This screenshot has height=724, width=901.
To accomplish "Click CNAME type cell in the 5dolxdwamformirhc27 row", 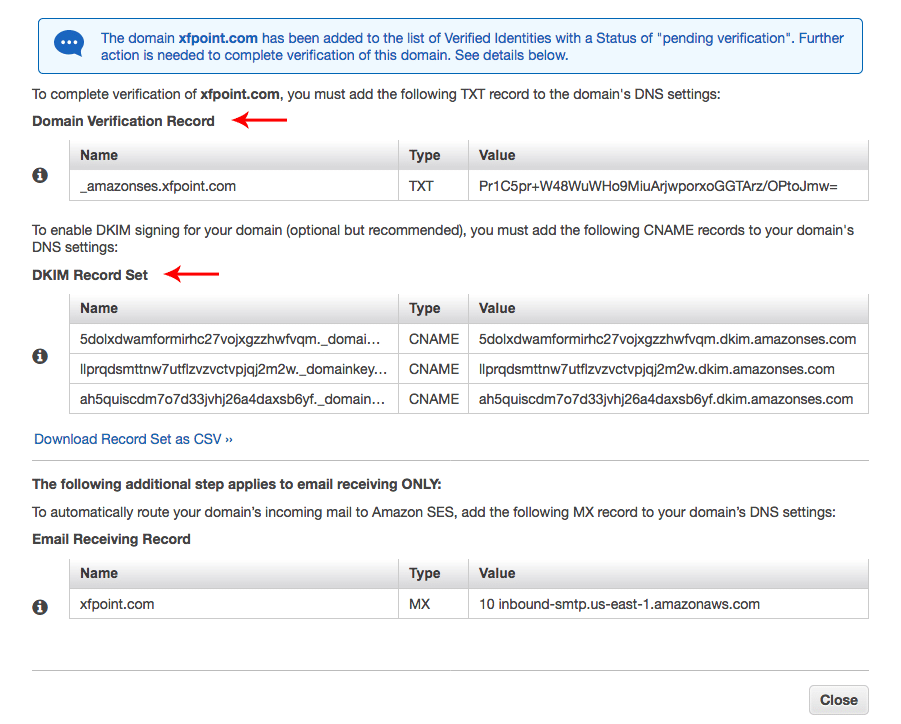I will (434, 339).
